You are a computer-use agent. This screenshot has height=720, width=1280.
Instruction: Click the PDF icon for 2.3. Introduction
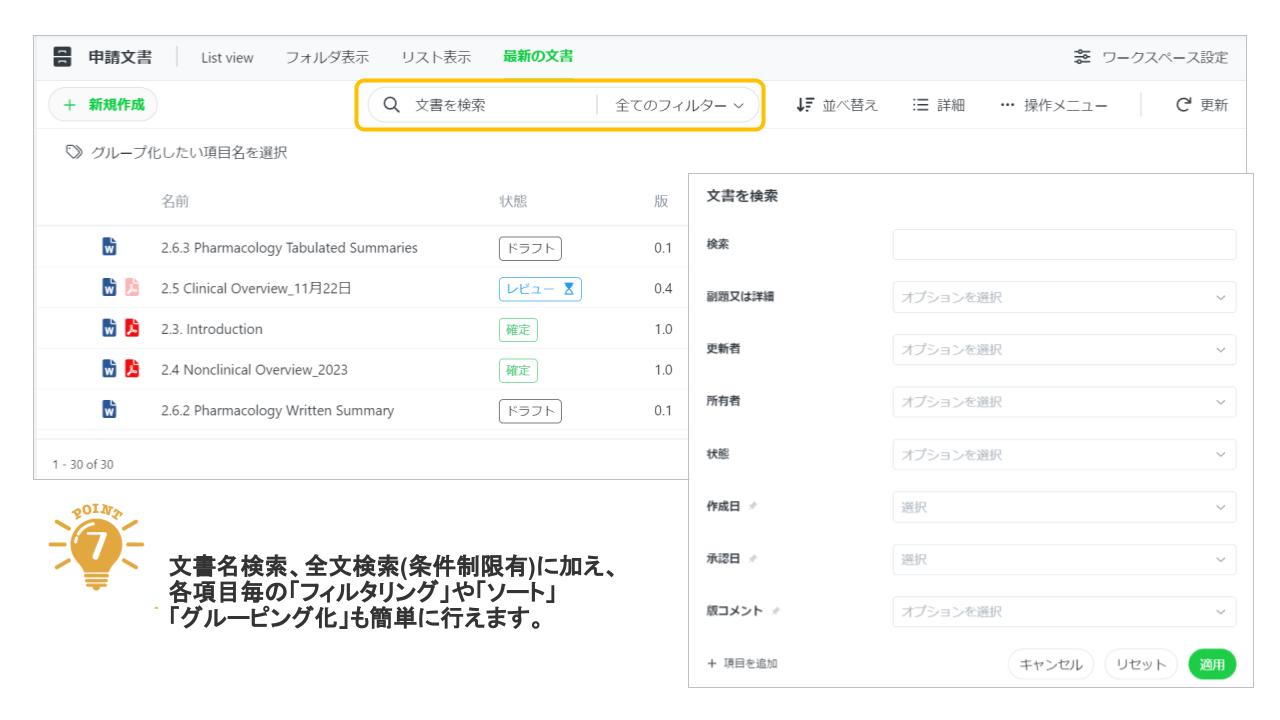coord(132,329)
